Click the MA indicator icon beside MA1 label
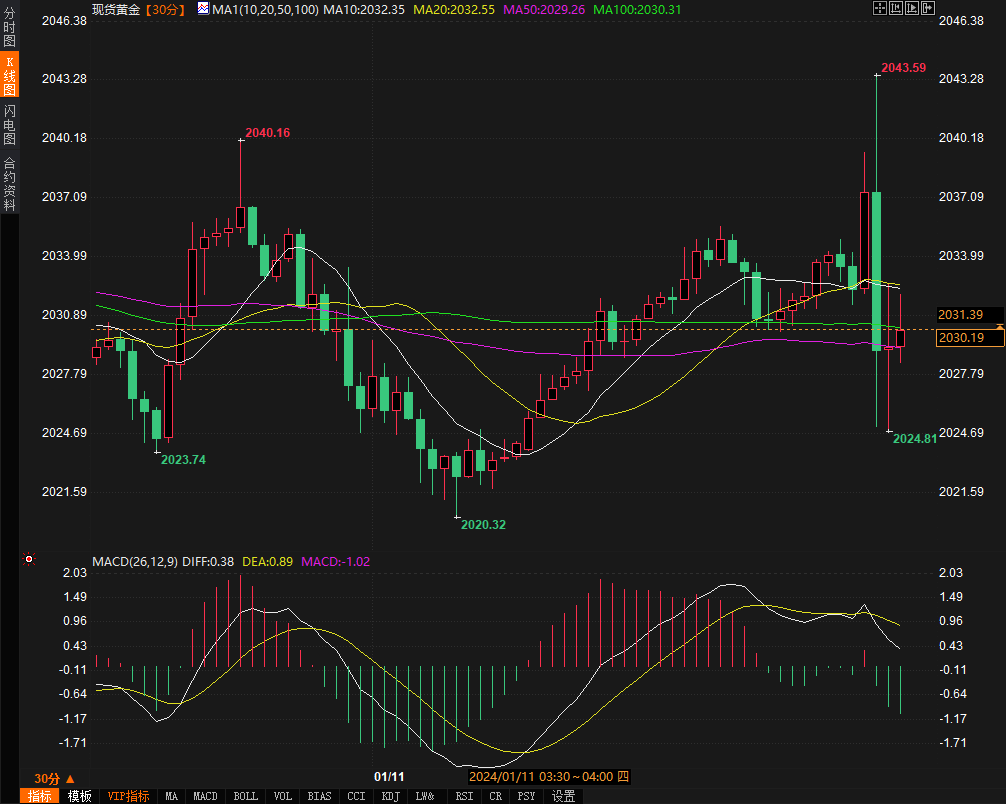This screenshot has height=804, width=1006. (203, 9)
